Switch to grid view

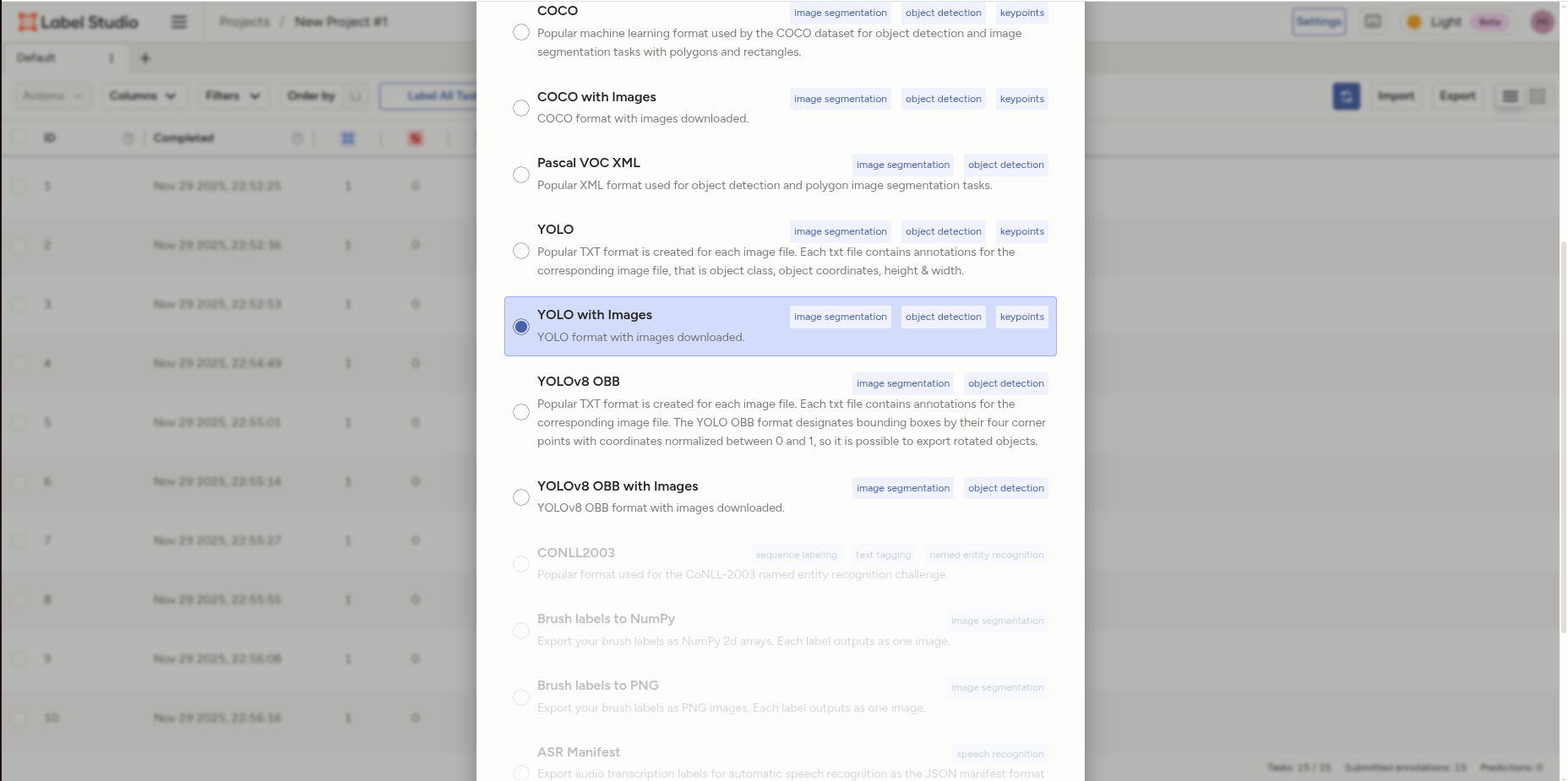click(x=1538, y=96)
